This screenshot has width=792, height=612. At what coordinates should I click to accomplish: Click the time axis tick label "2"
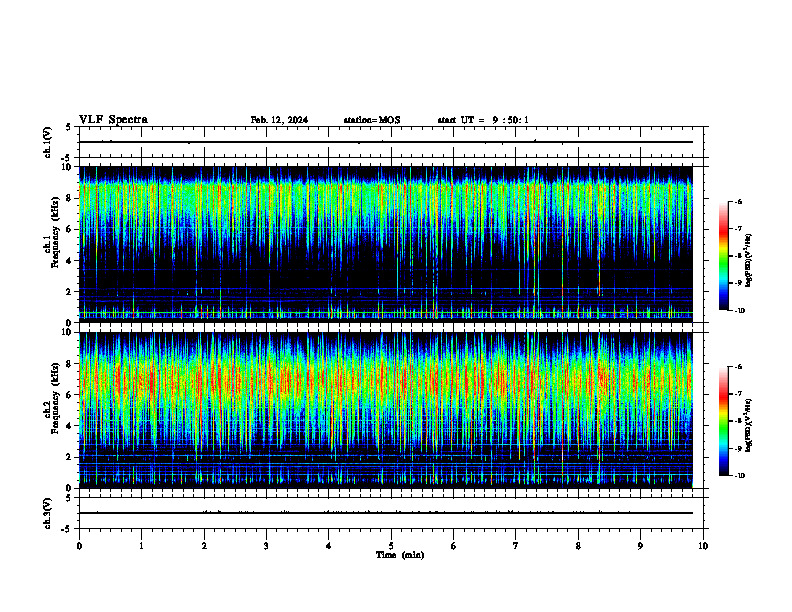(204, 546)
